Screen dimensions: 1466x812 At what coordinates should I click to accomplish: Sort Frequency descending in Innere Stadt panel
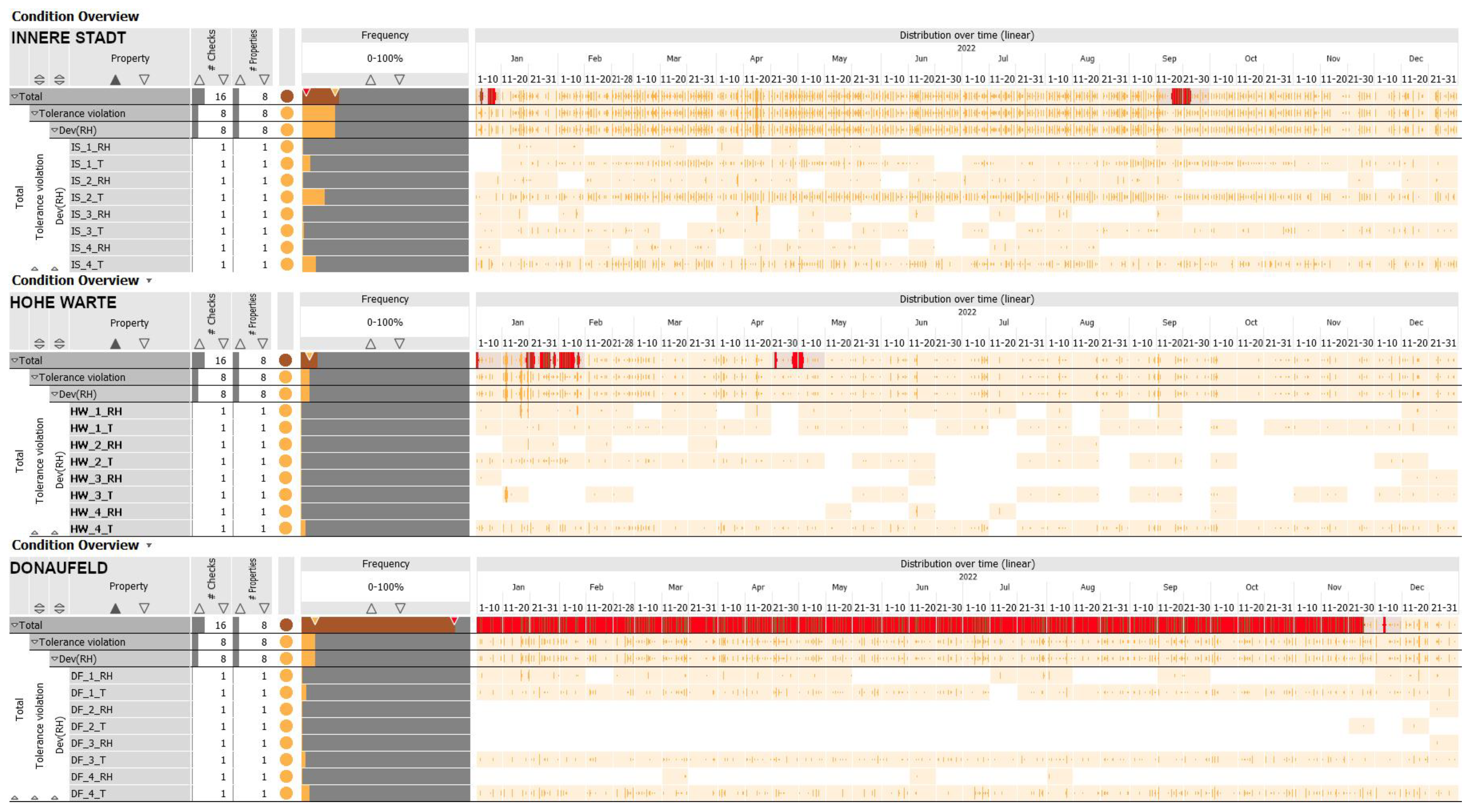click(400, 80)
